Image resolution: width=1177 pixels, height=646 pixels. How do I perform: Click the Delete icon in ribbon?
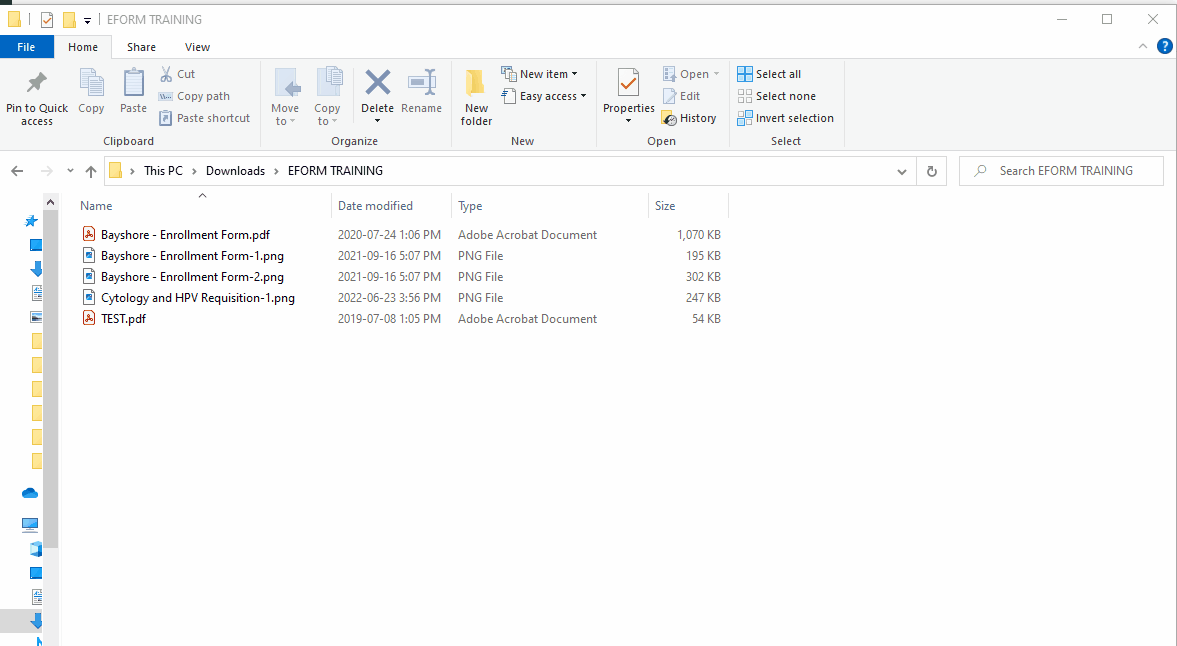[x=377, y=84]
